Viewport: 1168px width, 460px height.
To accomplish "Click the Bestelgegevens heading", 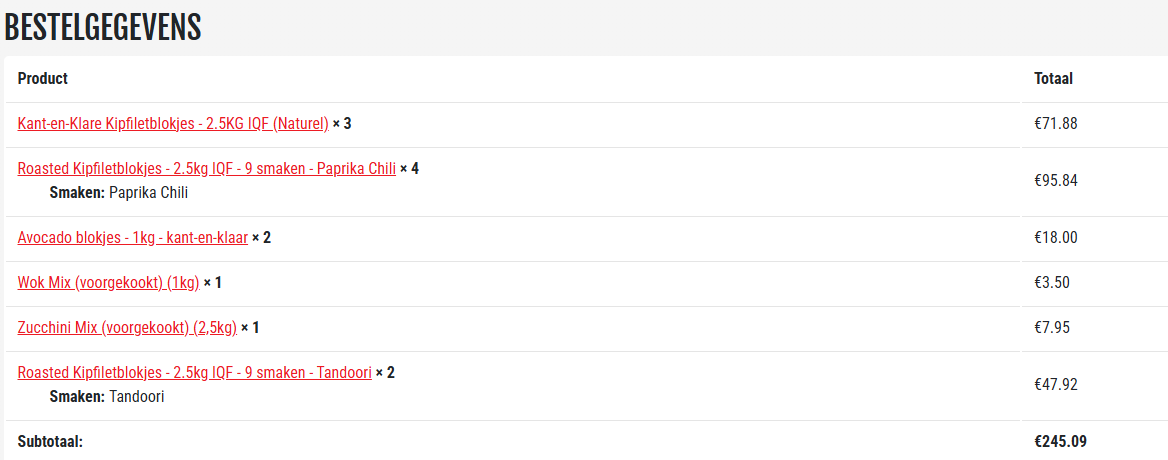I will [103, 28].
